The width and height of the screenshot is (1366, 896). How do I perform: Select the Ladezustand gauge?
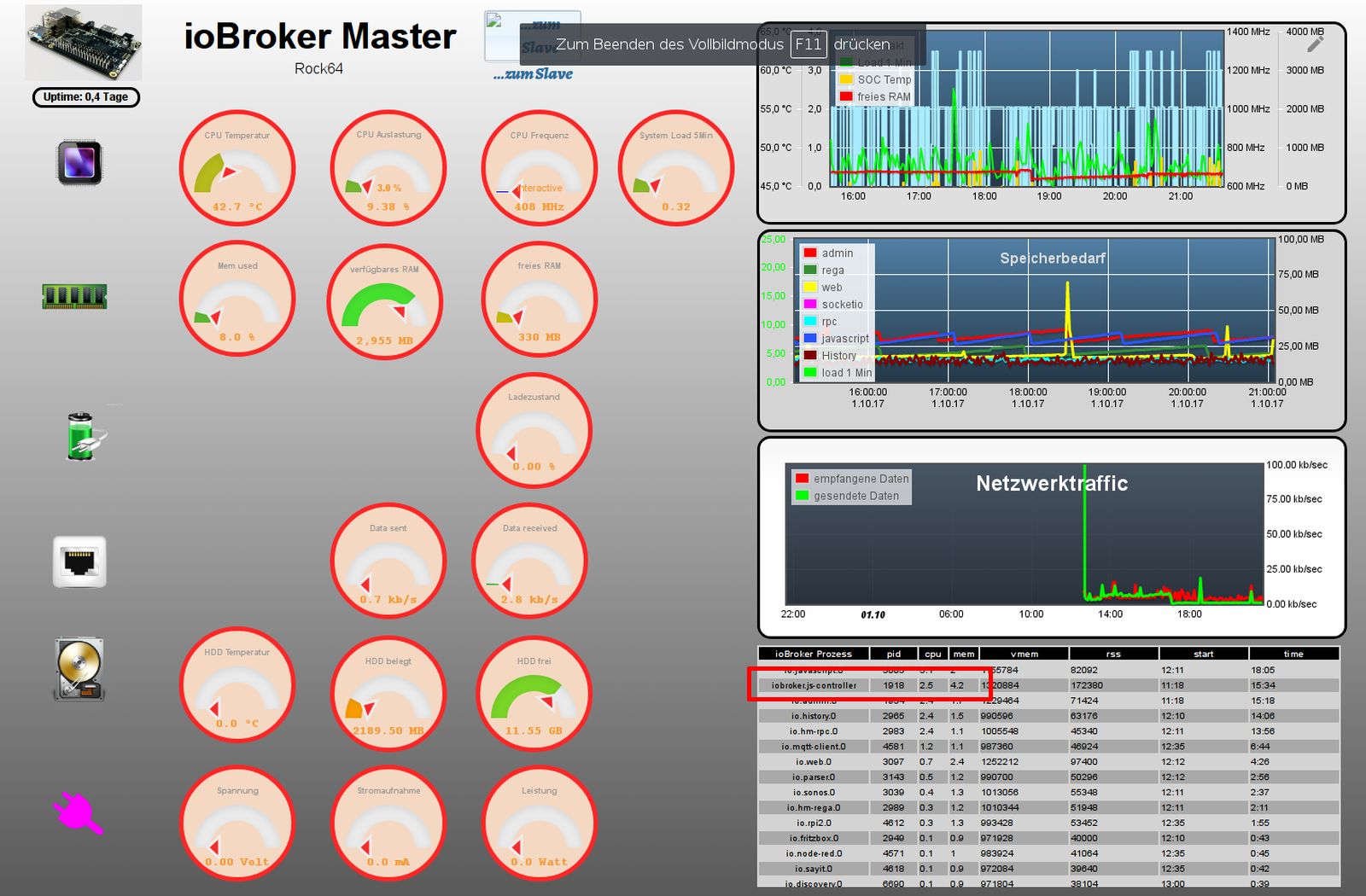[x=534, y=429]
